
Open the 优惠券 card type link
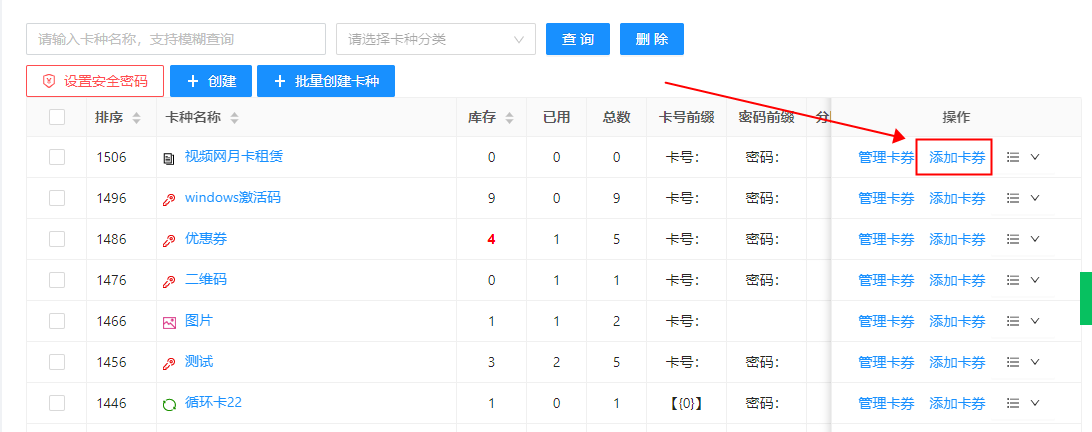(x=206, y=238)
